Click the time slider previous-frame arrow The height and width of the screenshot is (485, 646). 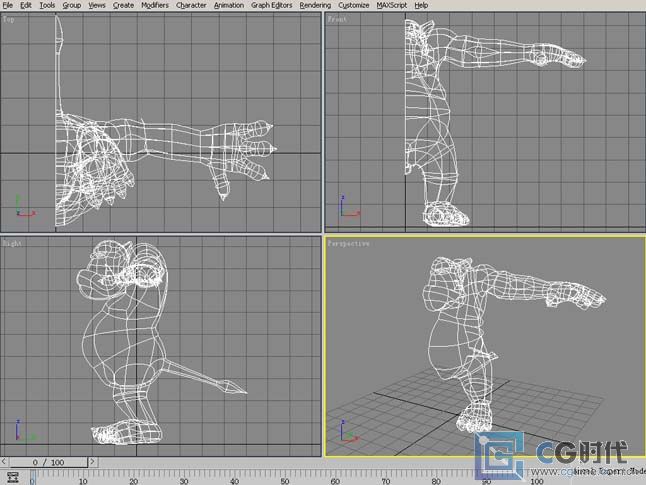click(4, 462)
